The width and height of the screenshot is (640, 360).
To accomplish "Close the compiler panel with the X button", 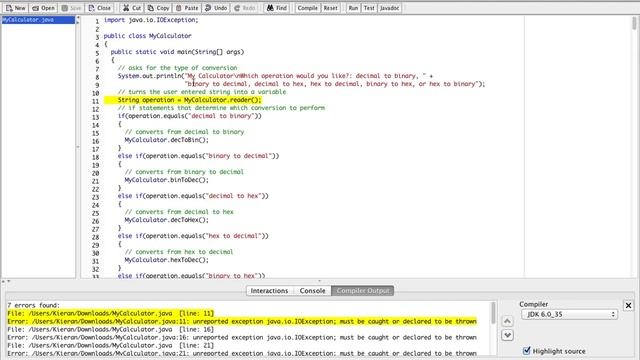I will pos(628,305).
